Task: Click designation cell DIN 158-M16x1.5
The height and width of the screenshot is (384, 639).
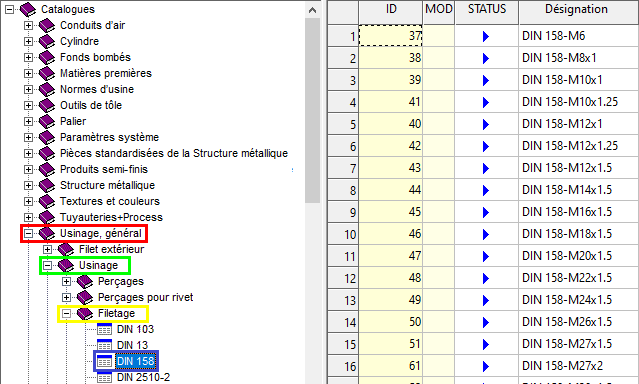Action: 579,212
